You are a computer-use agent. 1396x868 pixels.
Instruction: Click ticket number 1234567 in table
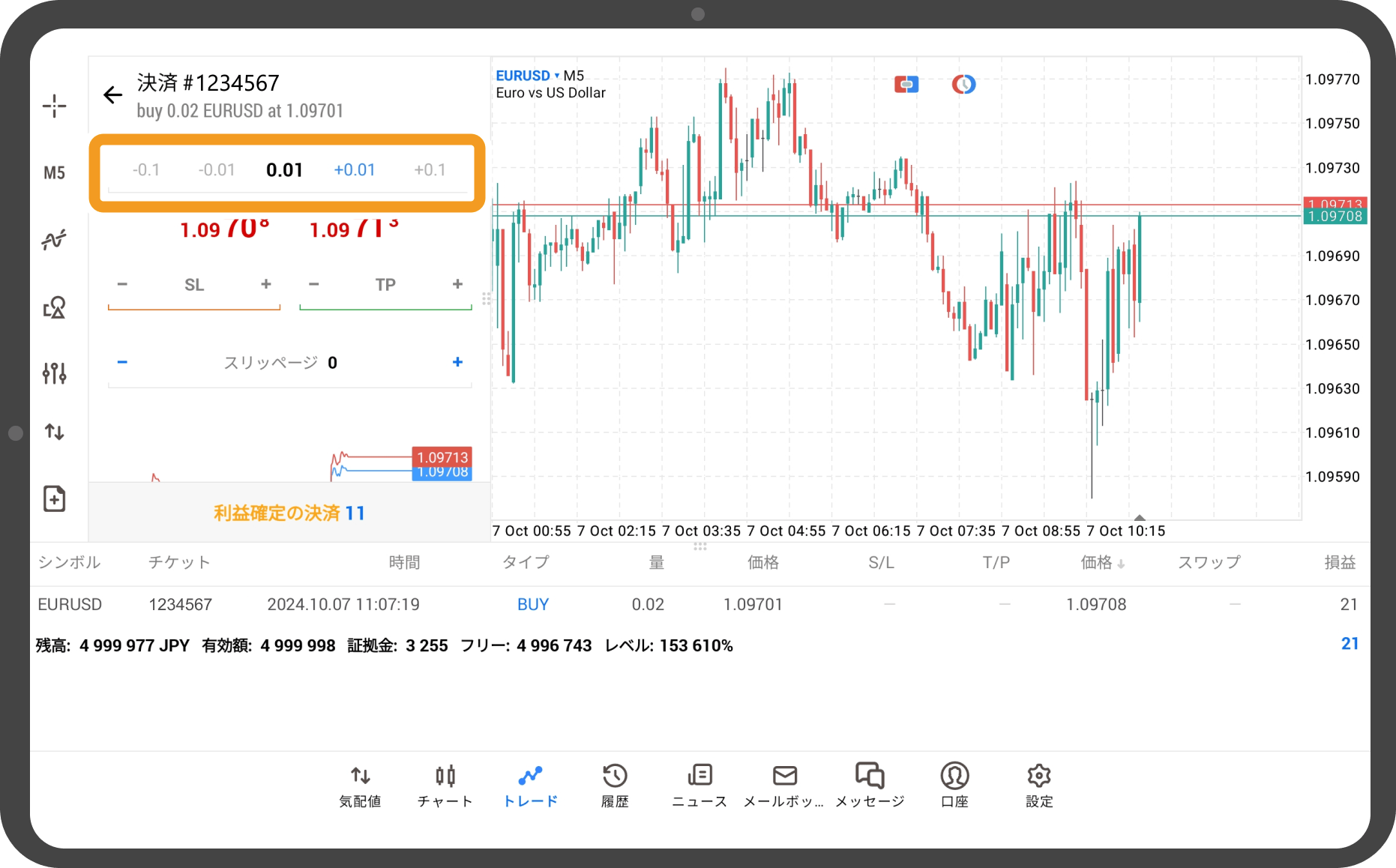click(181, 604)
